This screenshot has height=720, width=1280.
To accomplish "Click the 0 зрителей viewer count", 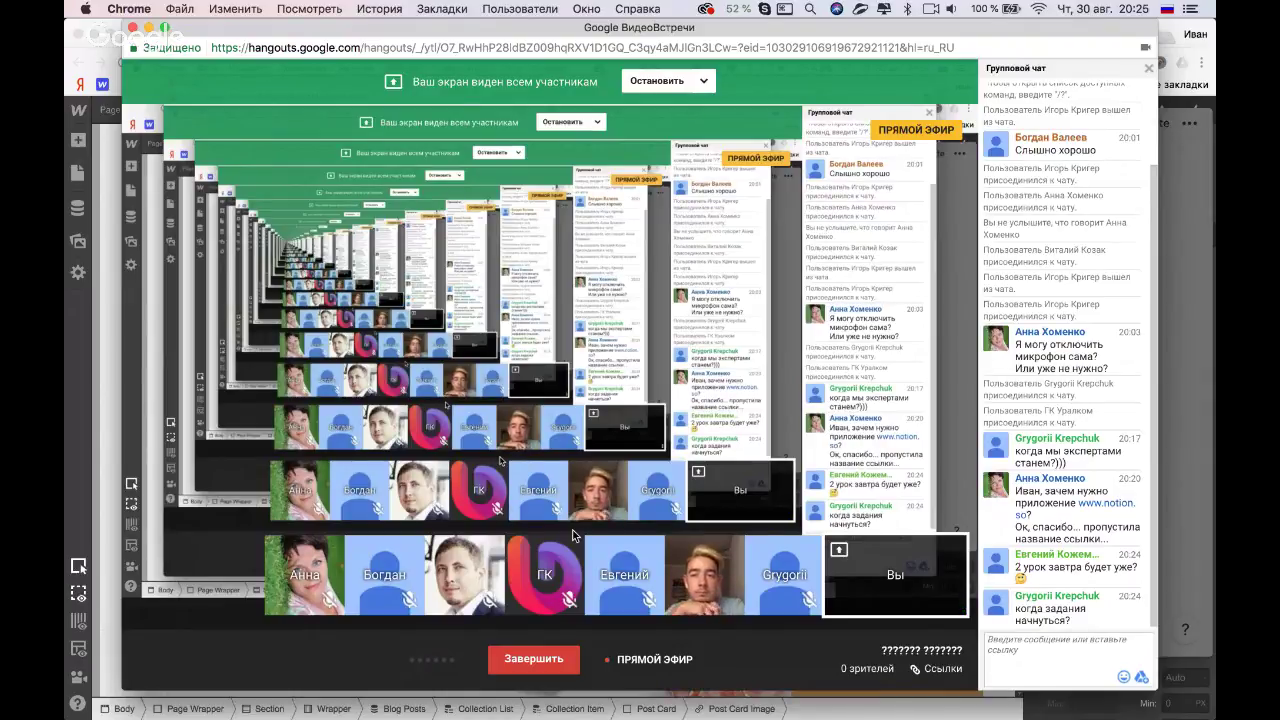I will (x=867, y=669).
